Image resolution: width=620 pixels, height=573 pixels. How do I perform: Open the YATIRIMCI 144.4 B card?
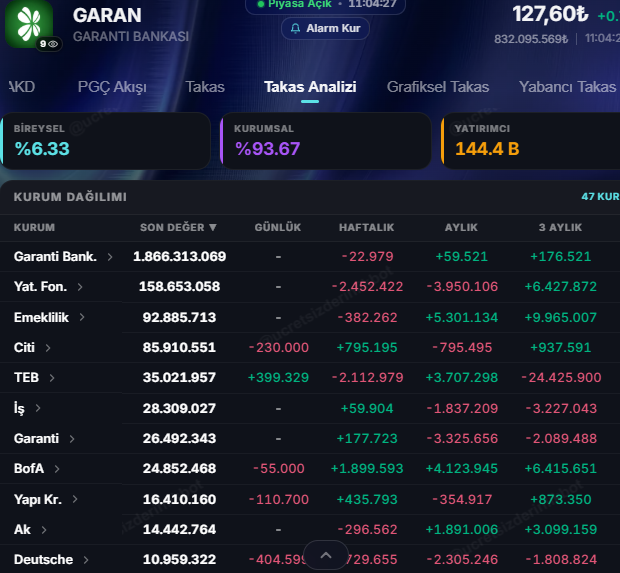tap(530, 141)
